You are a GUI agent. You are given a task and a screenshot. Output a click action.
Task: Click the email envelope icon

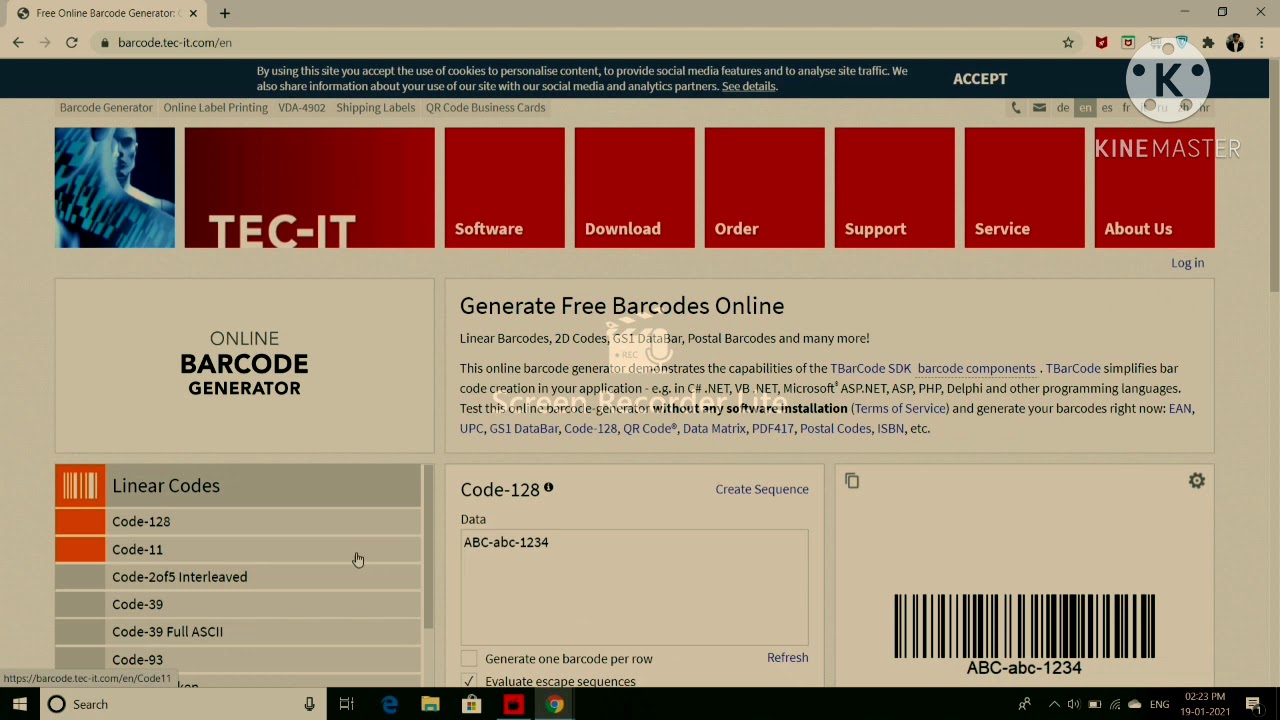1039,108
